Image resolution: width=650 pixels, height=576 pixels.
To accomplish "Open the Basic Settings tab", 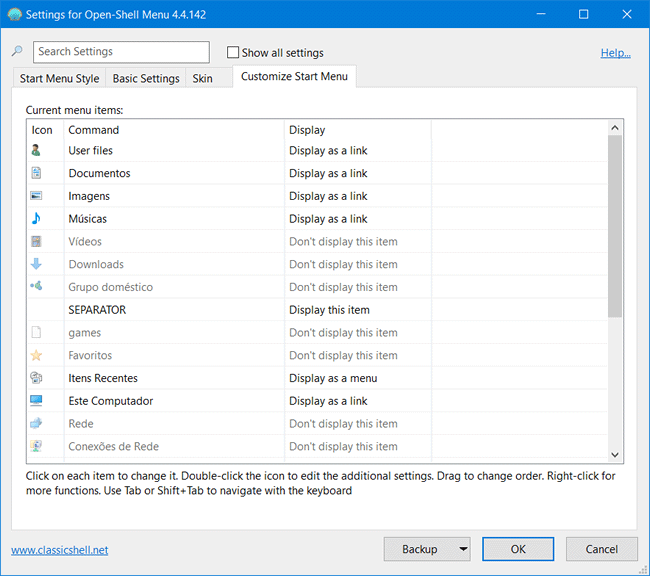I will (146, 79).
